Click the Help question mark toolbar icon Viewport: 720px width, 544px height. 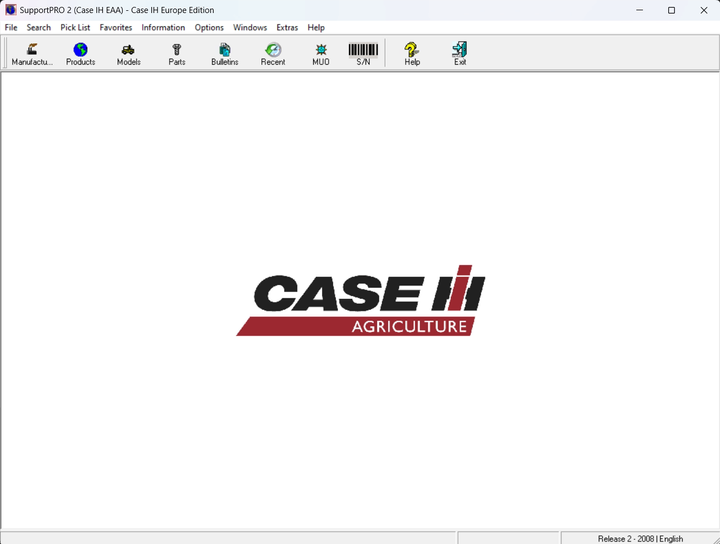pos(412,54)
